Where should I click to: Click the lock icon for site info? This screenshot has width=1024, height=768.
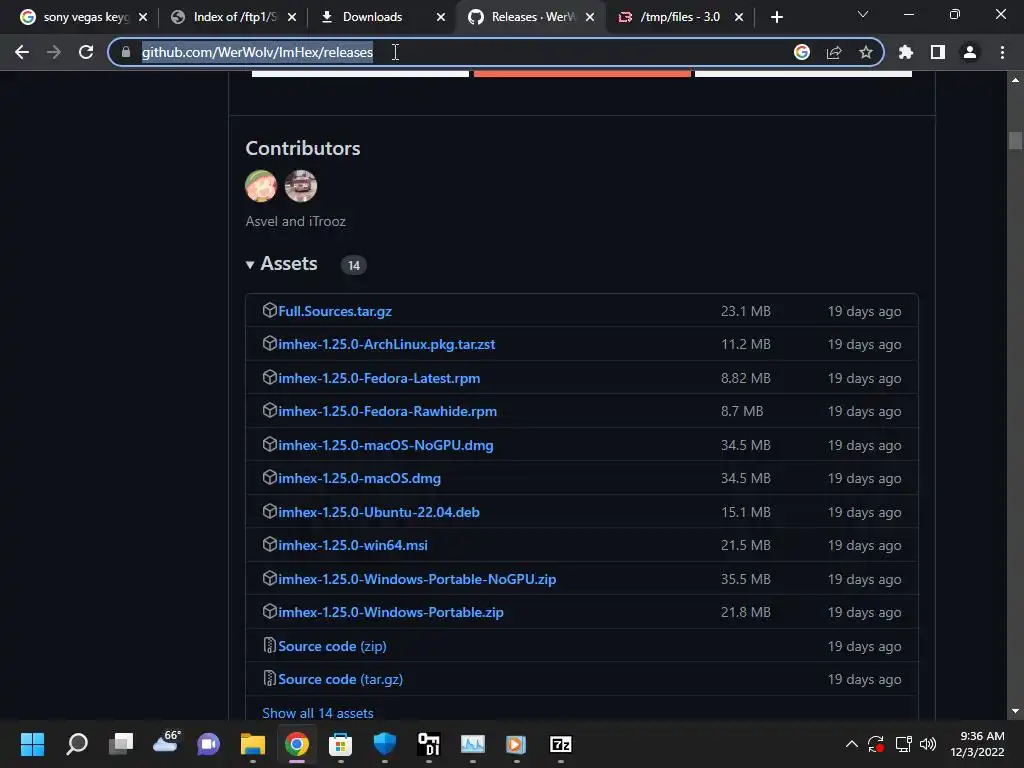pos(126,52)
